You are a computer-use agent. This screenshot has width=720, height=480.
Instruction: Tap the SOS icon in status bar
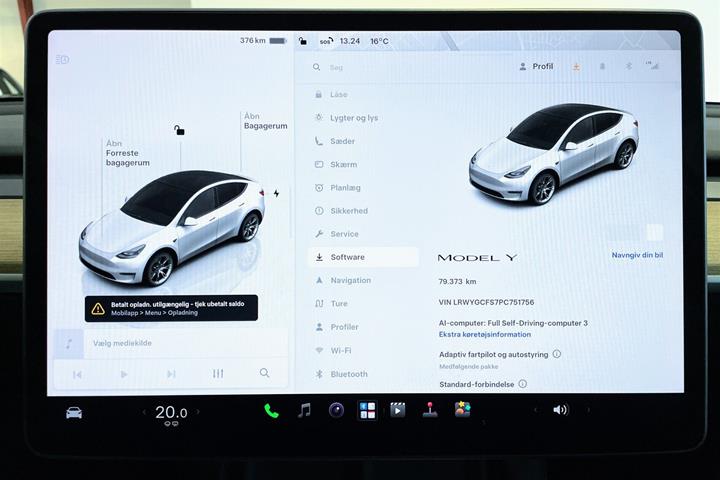(326, 41)
